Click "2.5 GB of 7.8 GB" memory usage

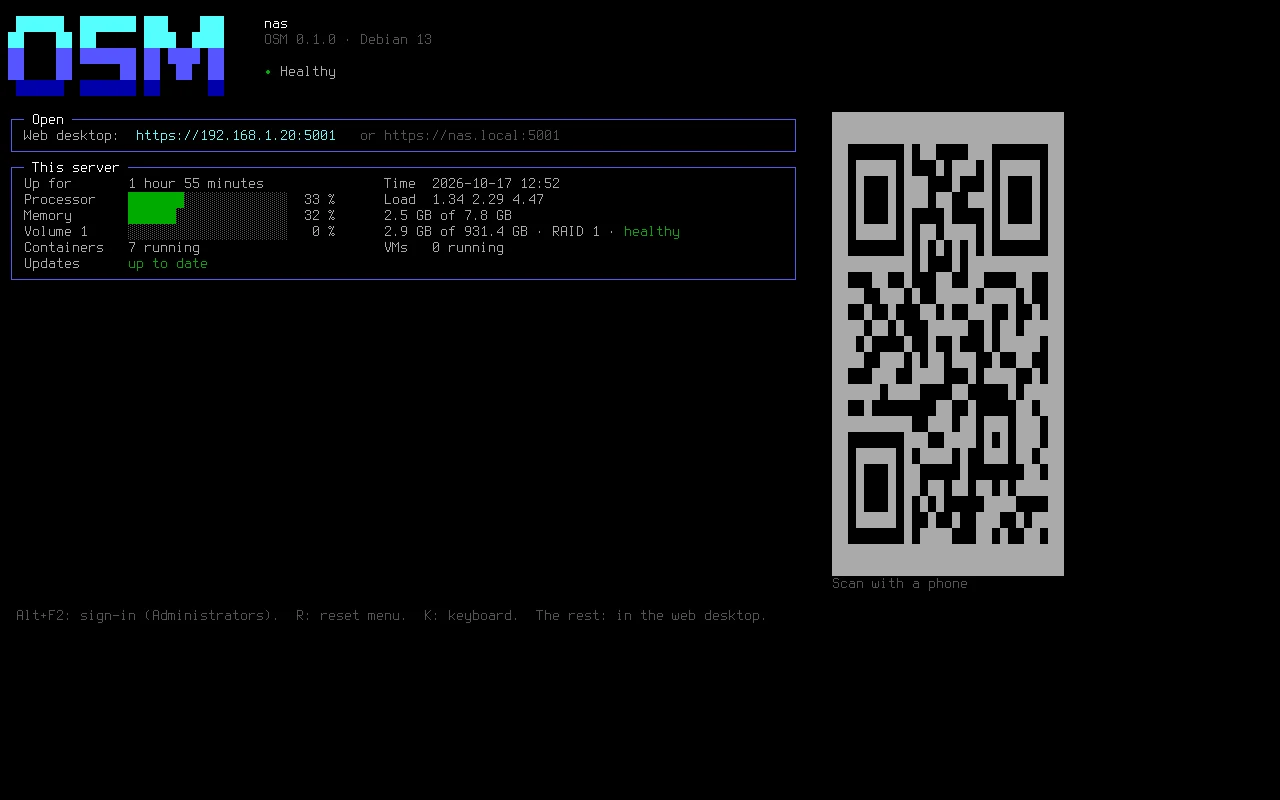448,216
